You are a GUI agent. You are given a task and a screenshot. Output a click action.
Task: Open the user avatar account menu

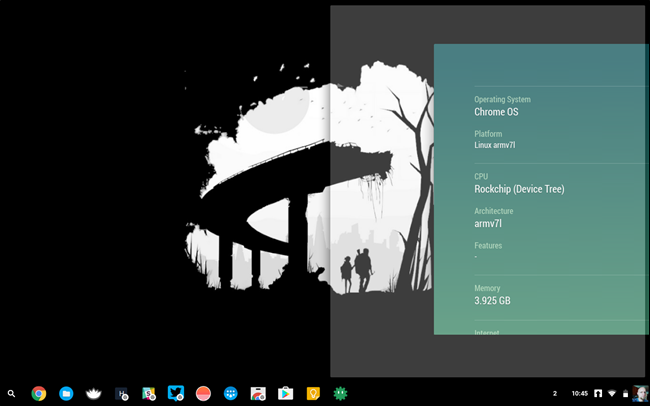(x=640, y=394)
